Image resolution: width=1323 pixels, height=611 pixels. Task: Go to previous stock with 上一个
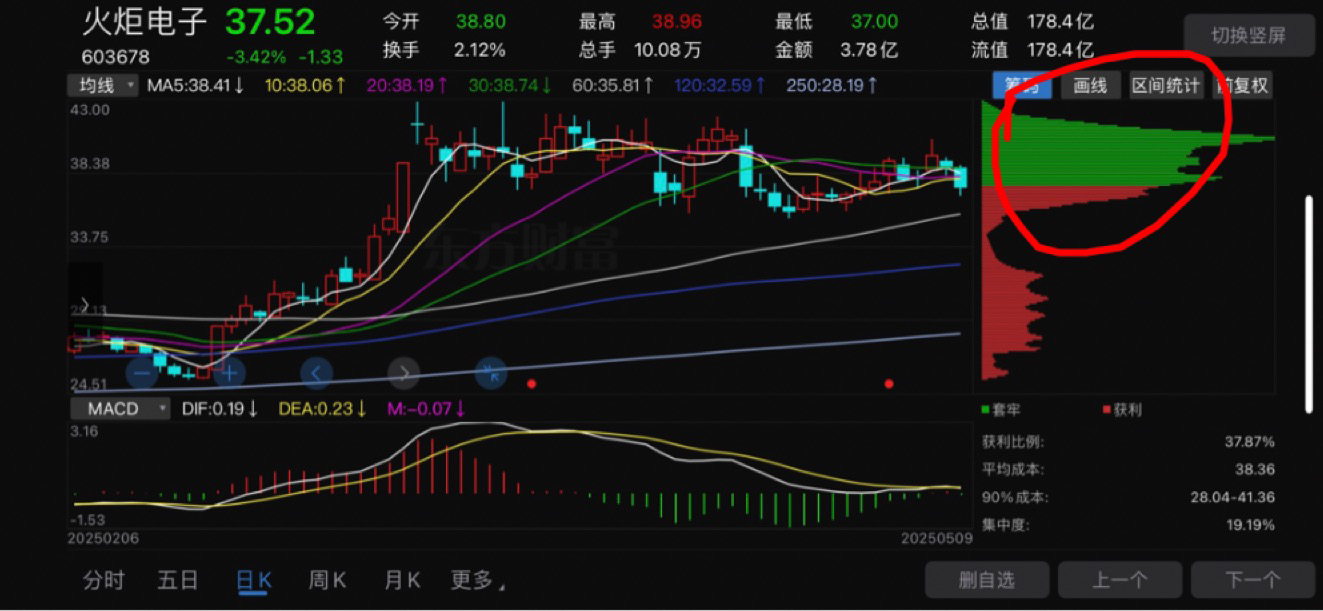tap(1119, 579)
